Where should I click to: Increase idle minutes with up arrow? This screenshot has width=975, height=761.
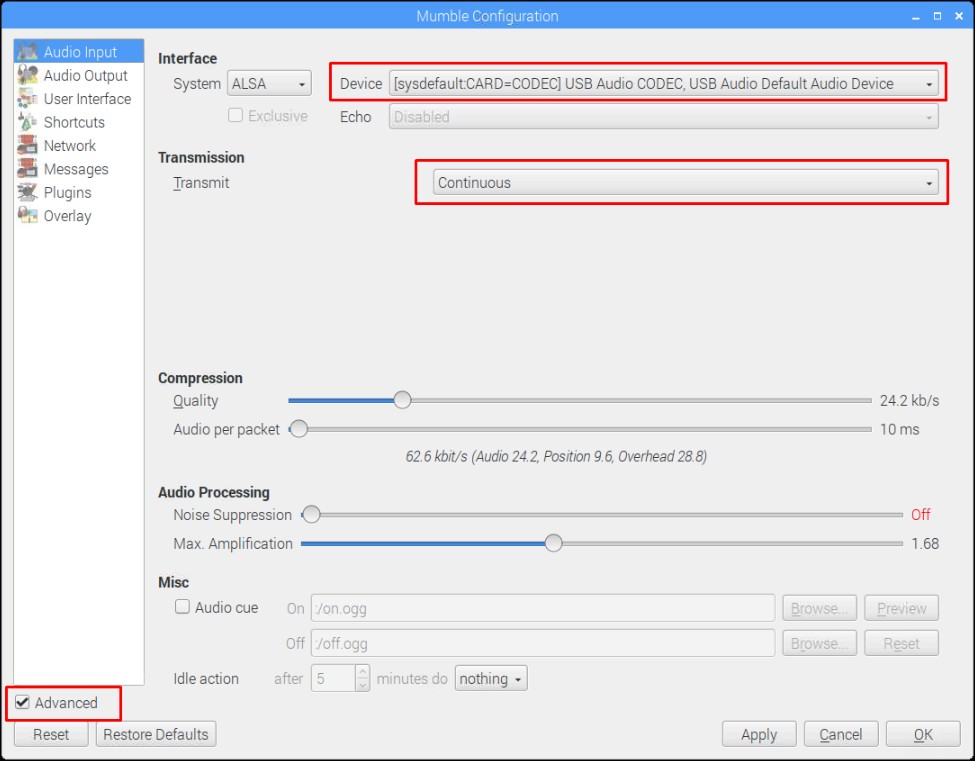tap(363, 672)
